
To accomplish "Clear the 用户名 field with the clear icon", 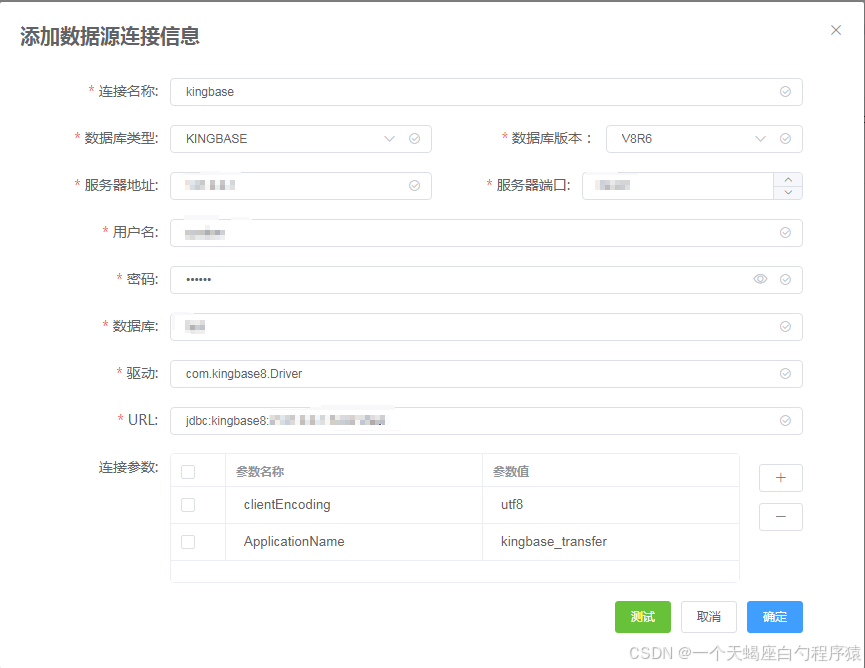I will click(785, 233).
